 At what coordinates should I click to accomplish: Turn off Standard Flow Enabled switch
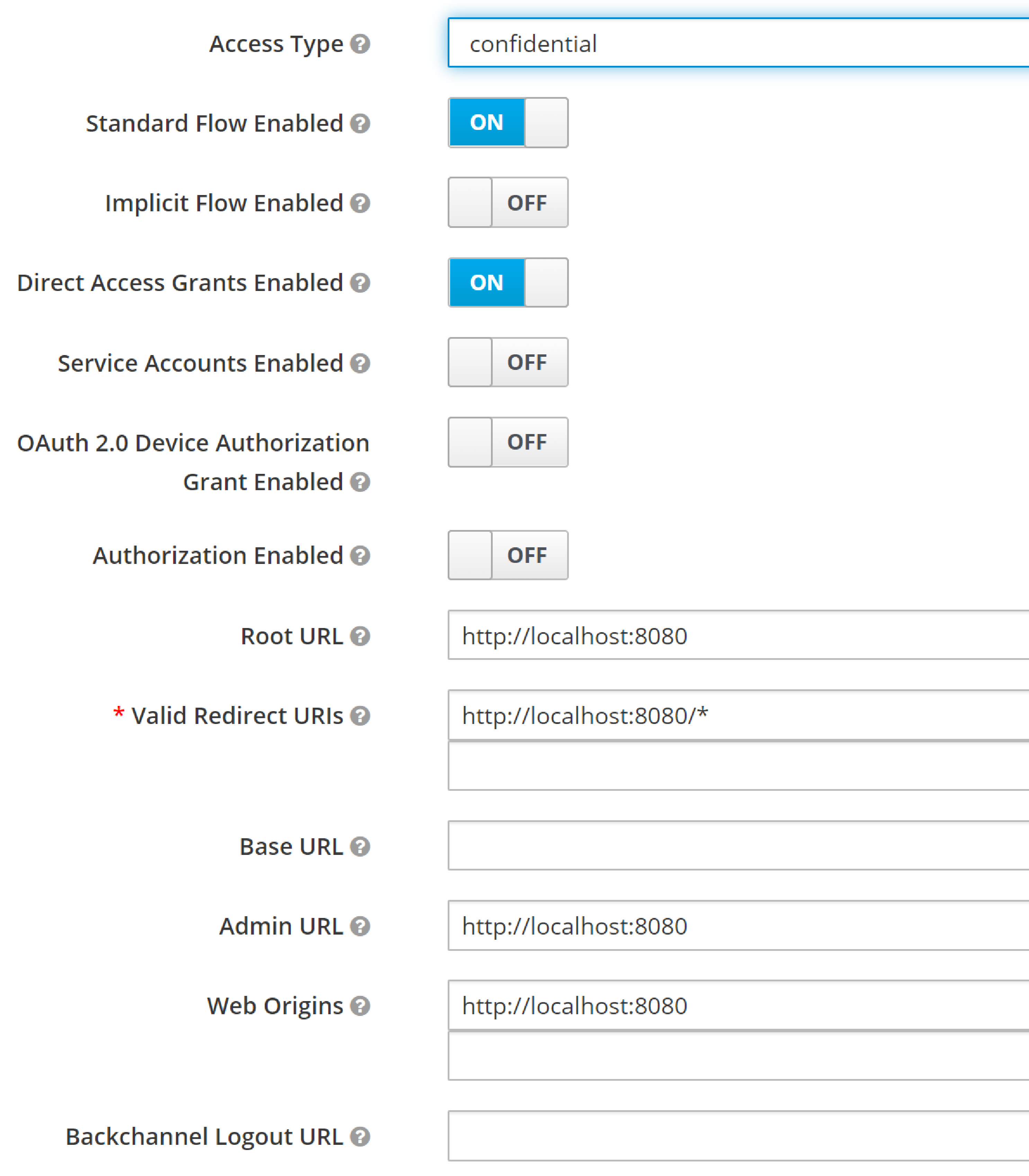tap(508, 122)
